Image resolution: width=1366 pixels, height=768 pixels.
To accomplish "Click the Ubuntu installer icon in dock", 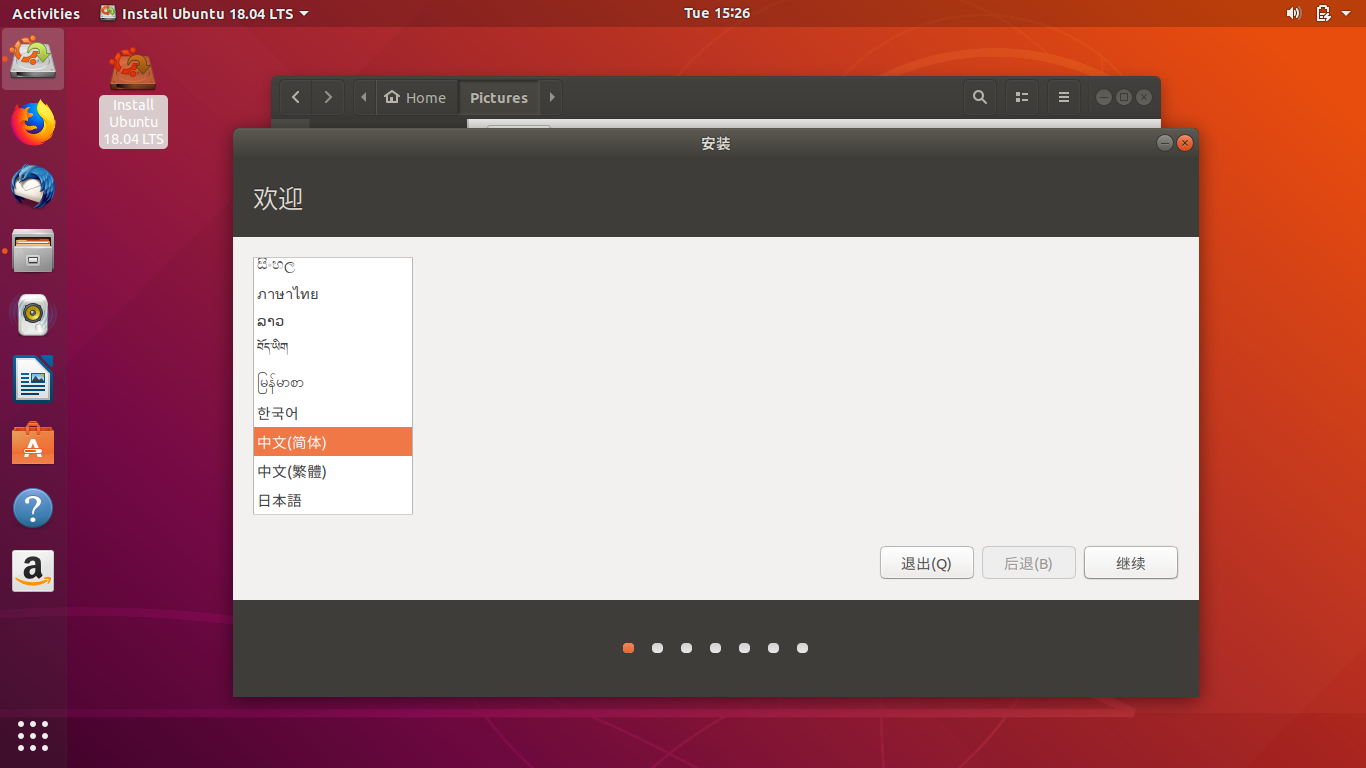I will pos(33,59).
